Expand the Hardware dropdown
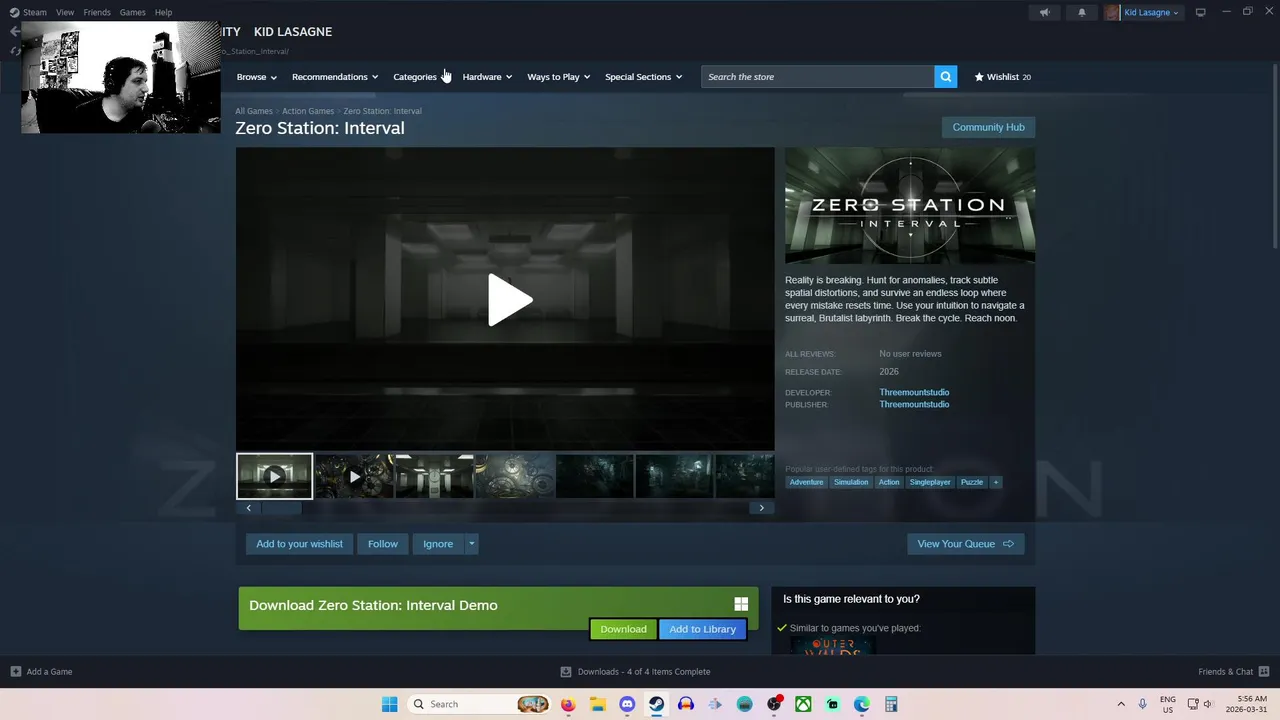 point(487,77)
